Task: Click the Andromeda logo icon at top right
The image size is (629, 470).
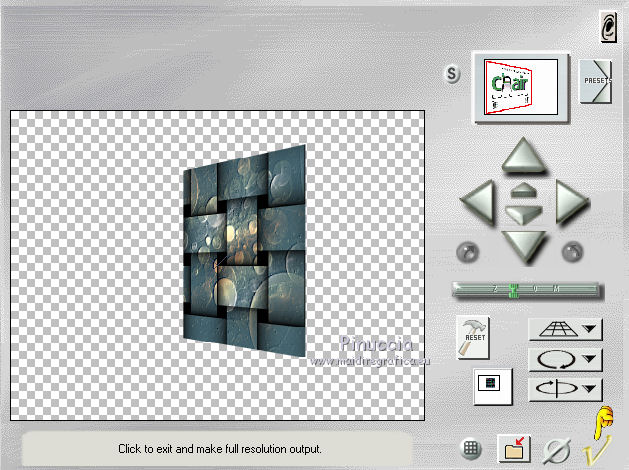Action: (x=609, y=26)
